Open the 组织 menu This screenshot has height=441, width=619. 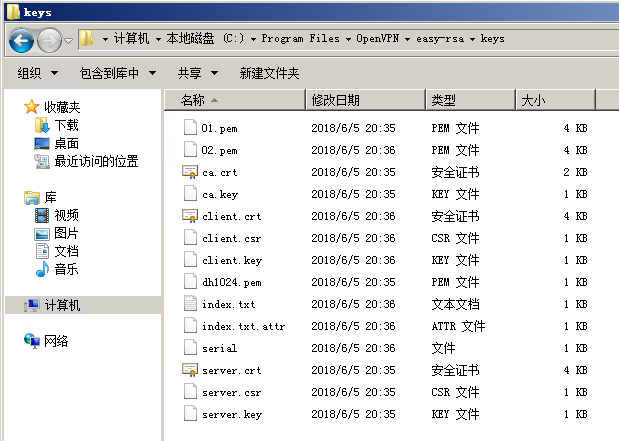click(x=38, y=73)
